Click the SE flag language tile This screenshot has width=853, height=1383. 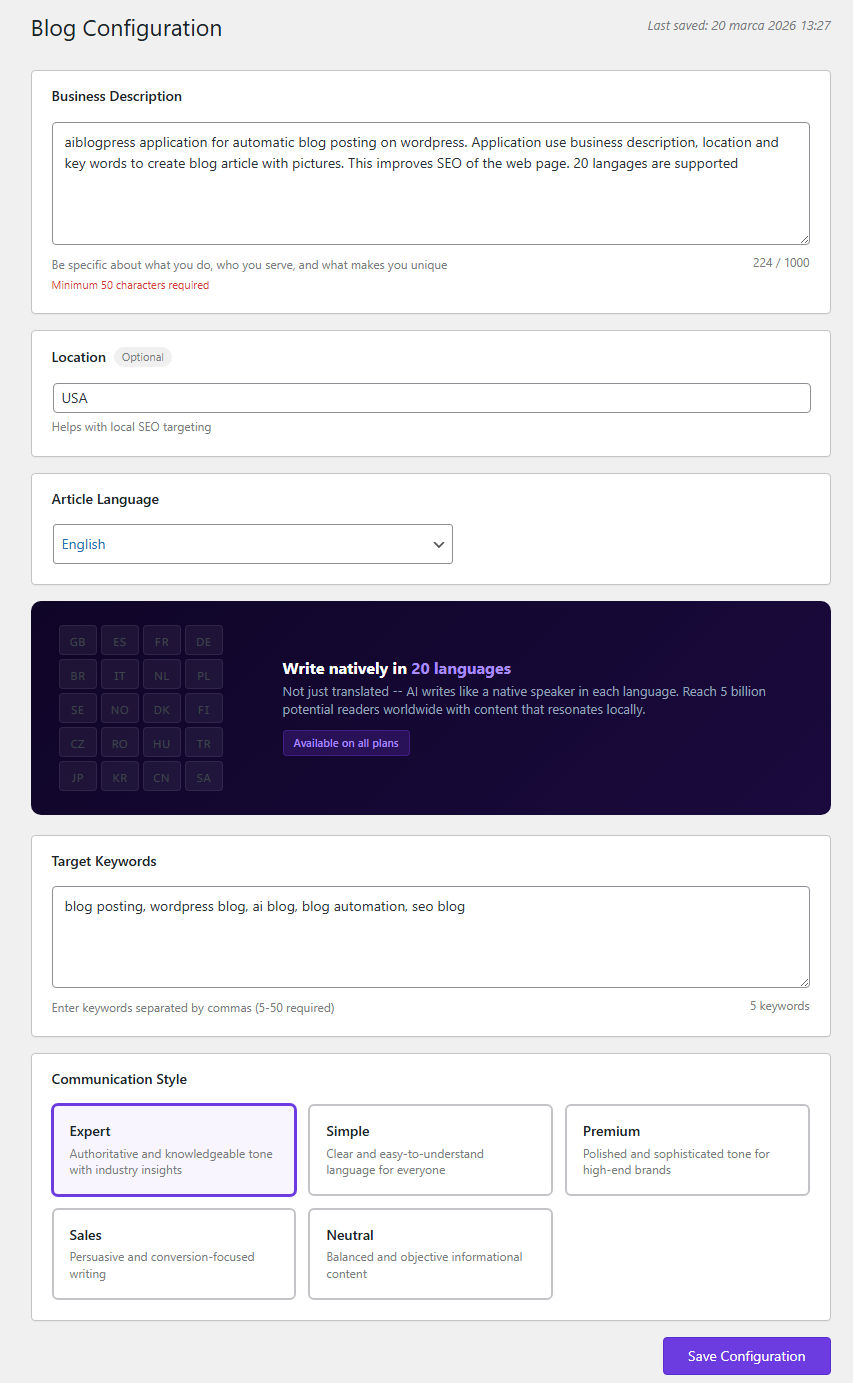click(77, 708)
